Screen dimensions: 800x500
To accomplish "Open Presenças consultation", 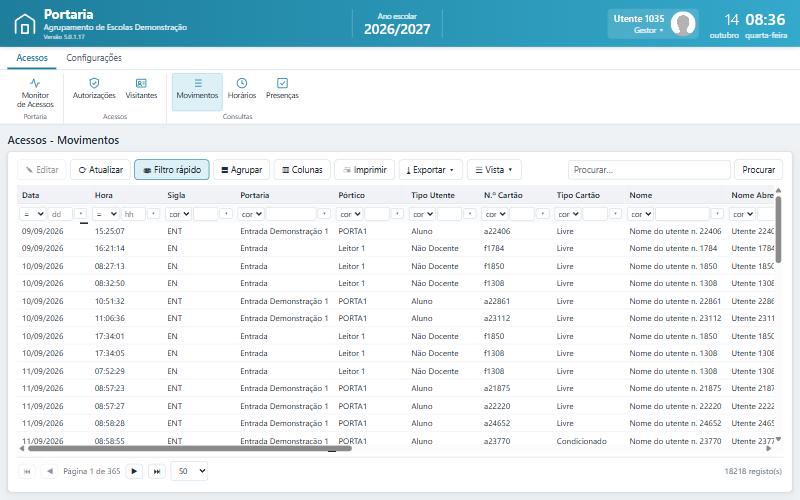I will click(282, 88).
